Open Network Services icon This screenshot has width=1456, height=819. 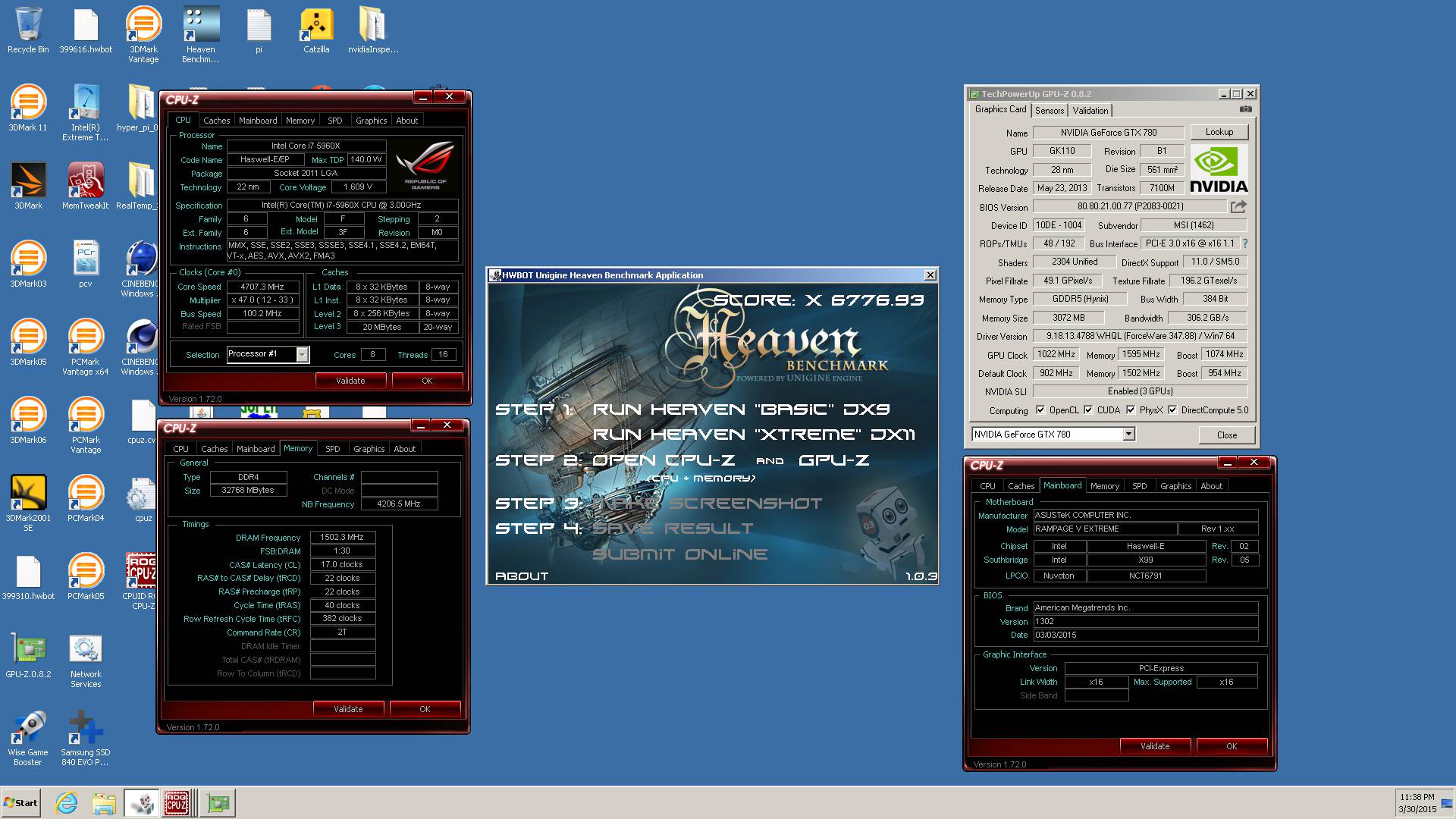click(85, 660)
